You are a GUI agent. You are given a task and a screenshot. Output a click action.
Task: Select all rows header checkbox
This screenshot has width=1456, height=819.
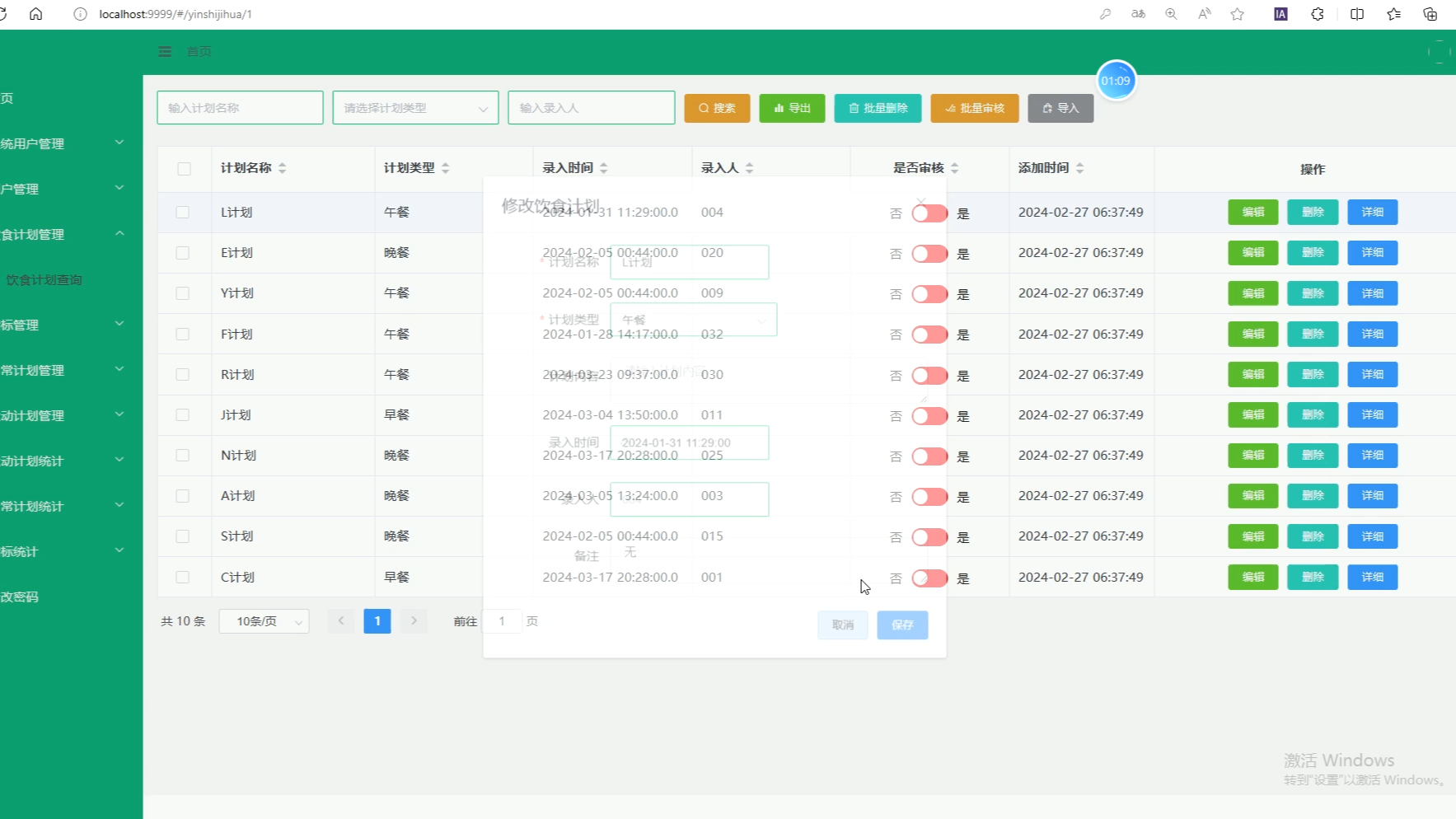click(x=184, y=169)
